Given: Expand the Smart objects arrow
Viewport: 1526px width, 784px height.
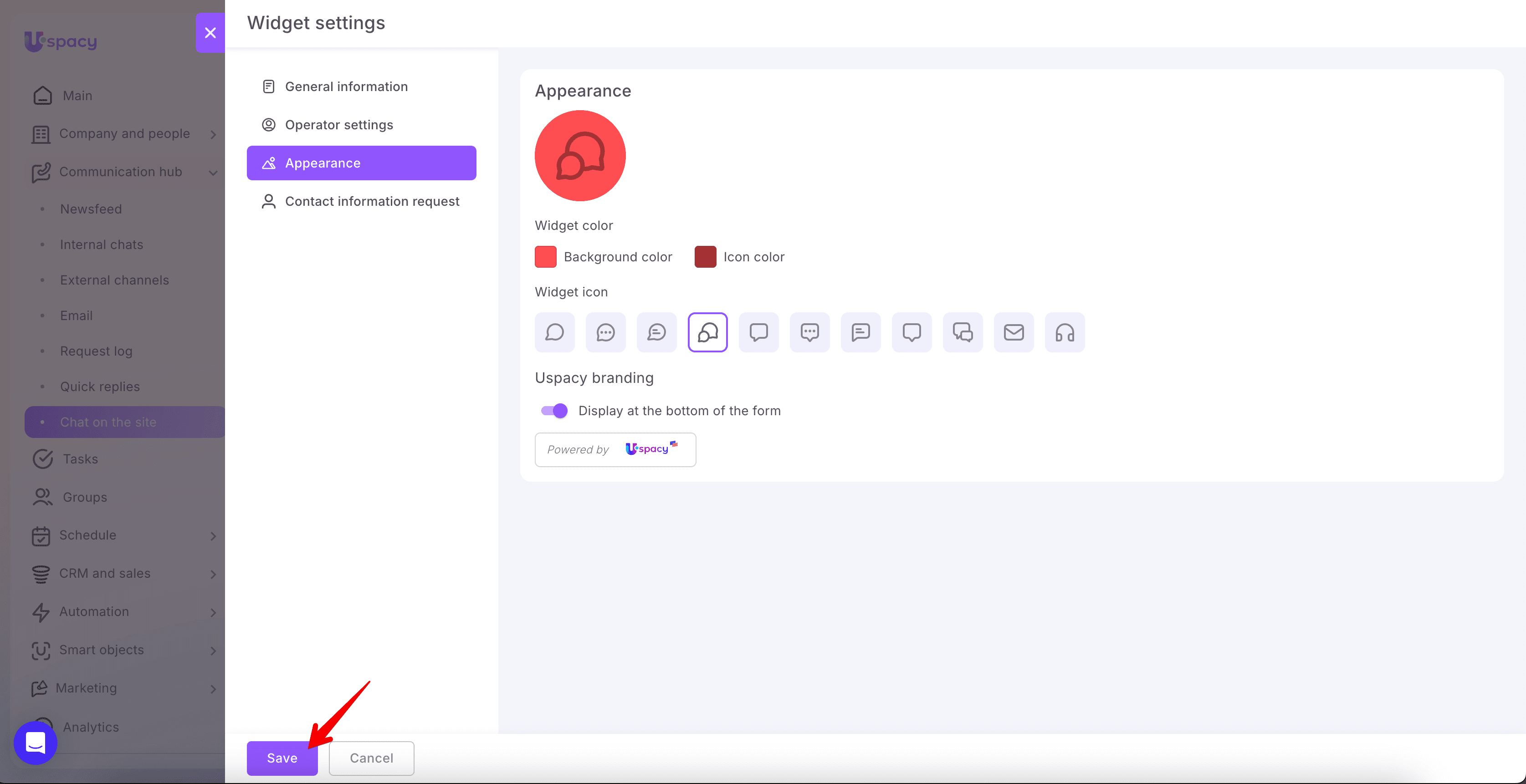Looking at the screenshot, I should 213,650.
